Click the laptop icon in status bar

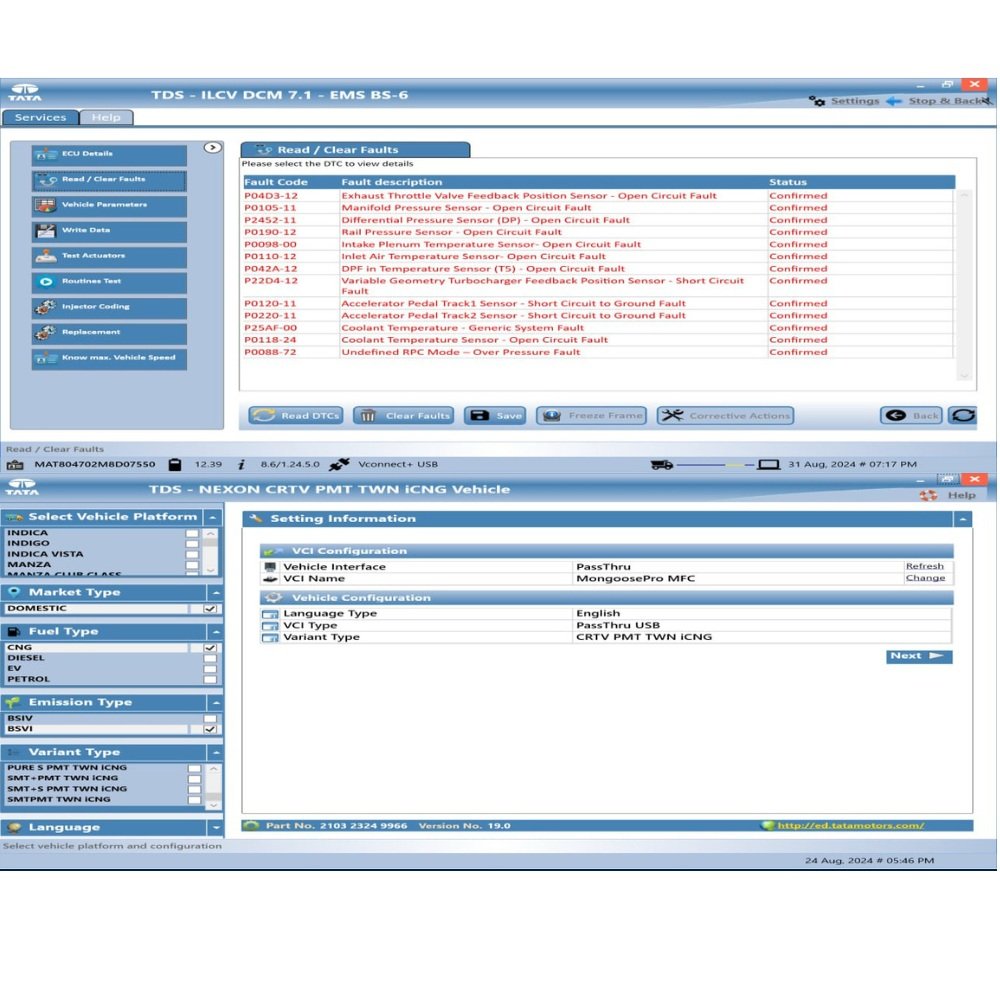769,465
